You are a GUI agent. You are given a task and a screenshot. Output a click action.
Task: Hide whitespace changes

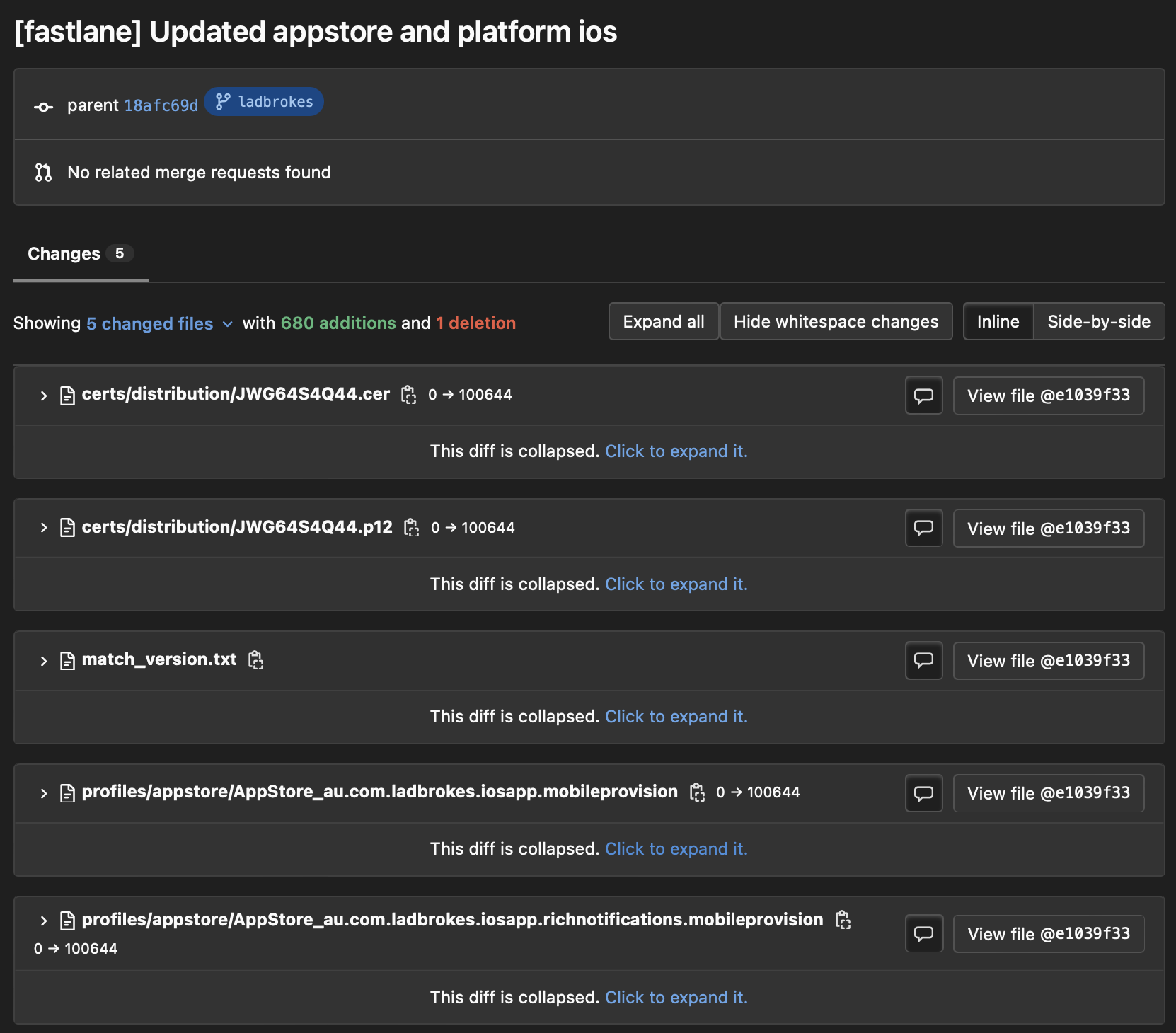pyautogui.click(x=836, y=322)
